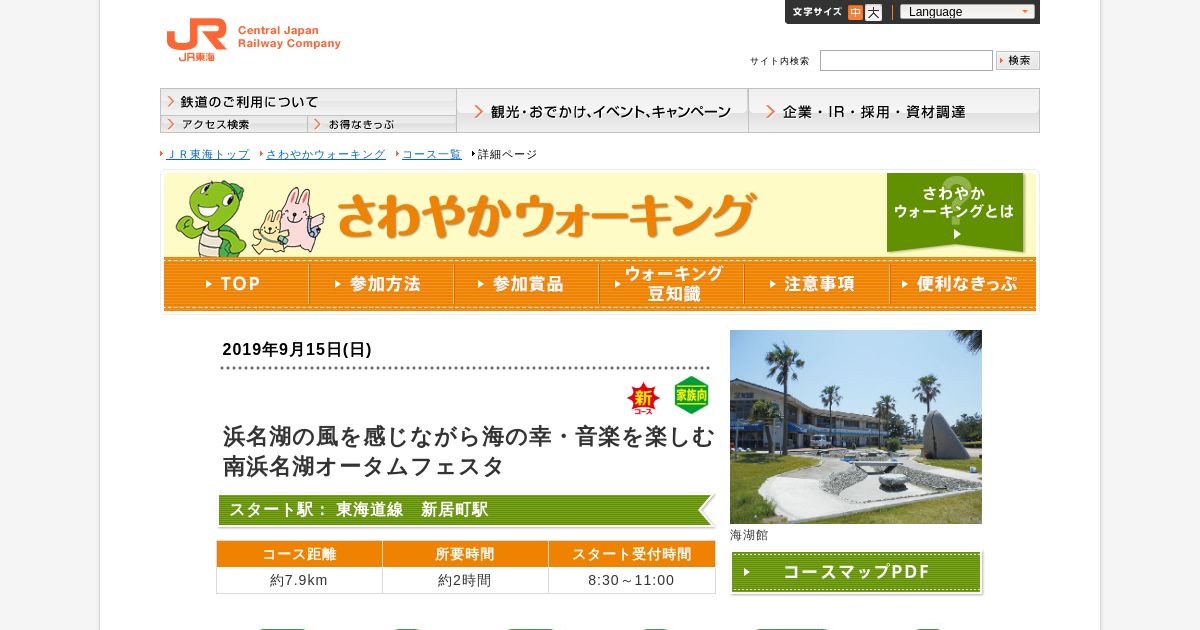The height and width of the screenshot is (630, 1200).
Task: Set text size to 中 (medium)
Action: point(855,12)
